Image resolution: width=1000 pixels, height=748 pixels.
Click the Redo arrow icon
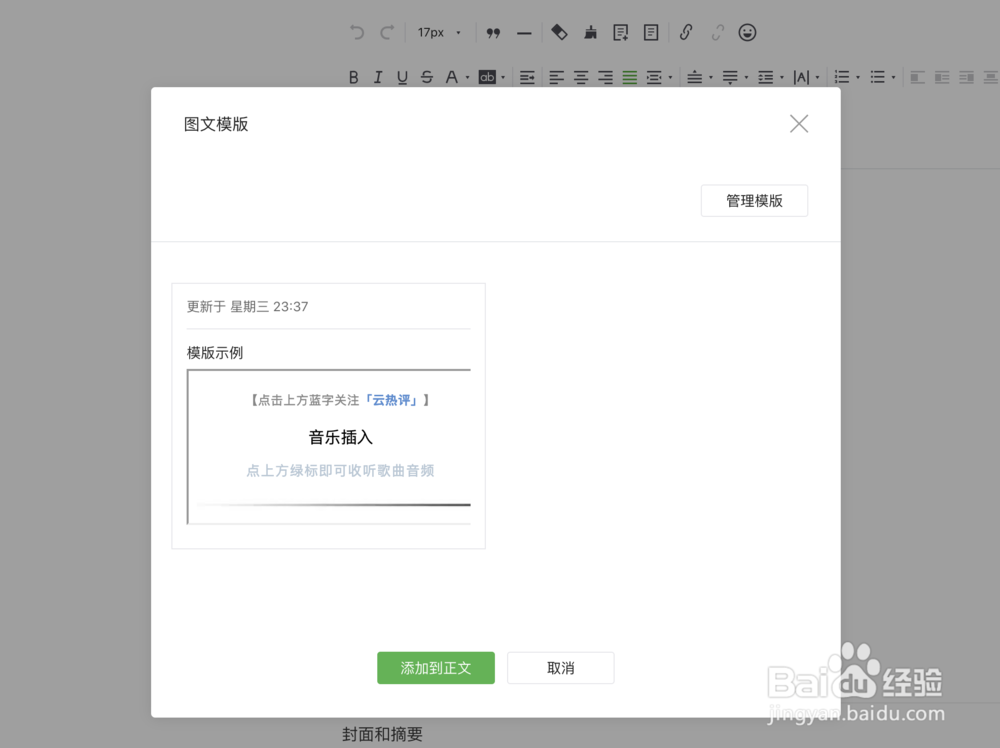tap(385, 32)
